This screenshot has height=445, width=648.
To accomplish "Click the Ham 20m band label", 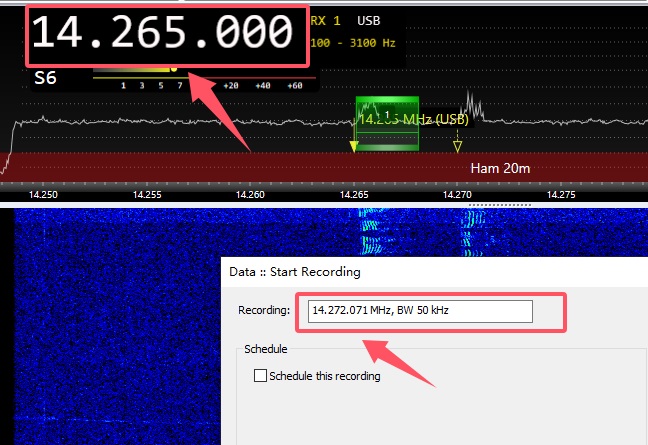I will click(x=498, y=168).
